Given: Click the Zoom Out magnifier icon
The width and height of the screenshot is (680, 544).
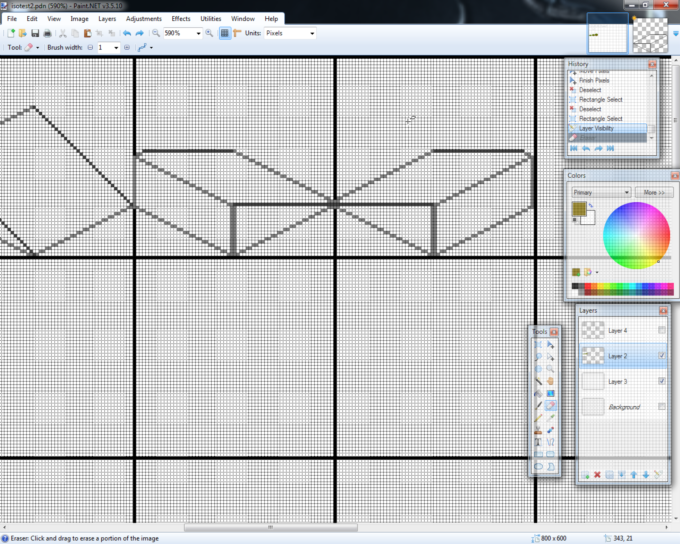Looking at the screenshot, I should 156,33.
